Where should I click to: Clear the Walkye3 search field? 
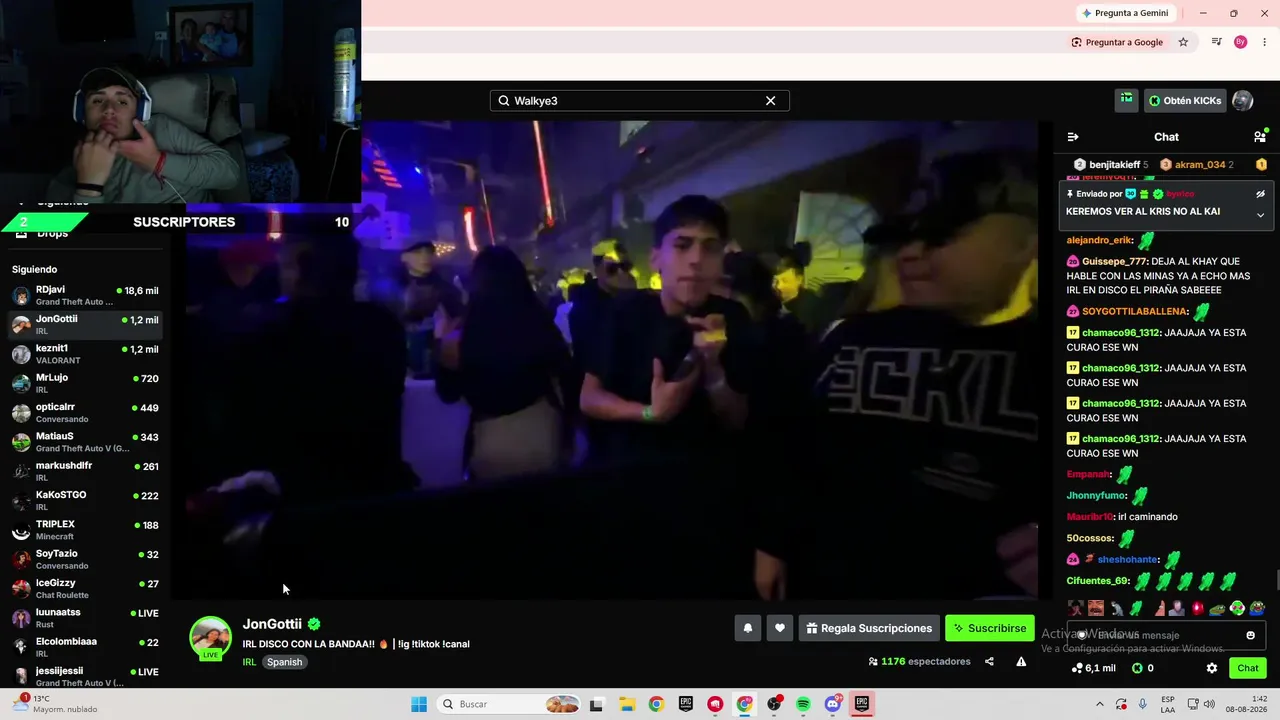(770, 101)
